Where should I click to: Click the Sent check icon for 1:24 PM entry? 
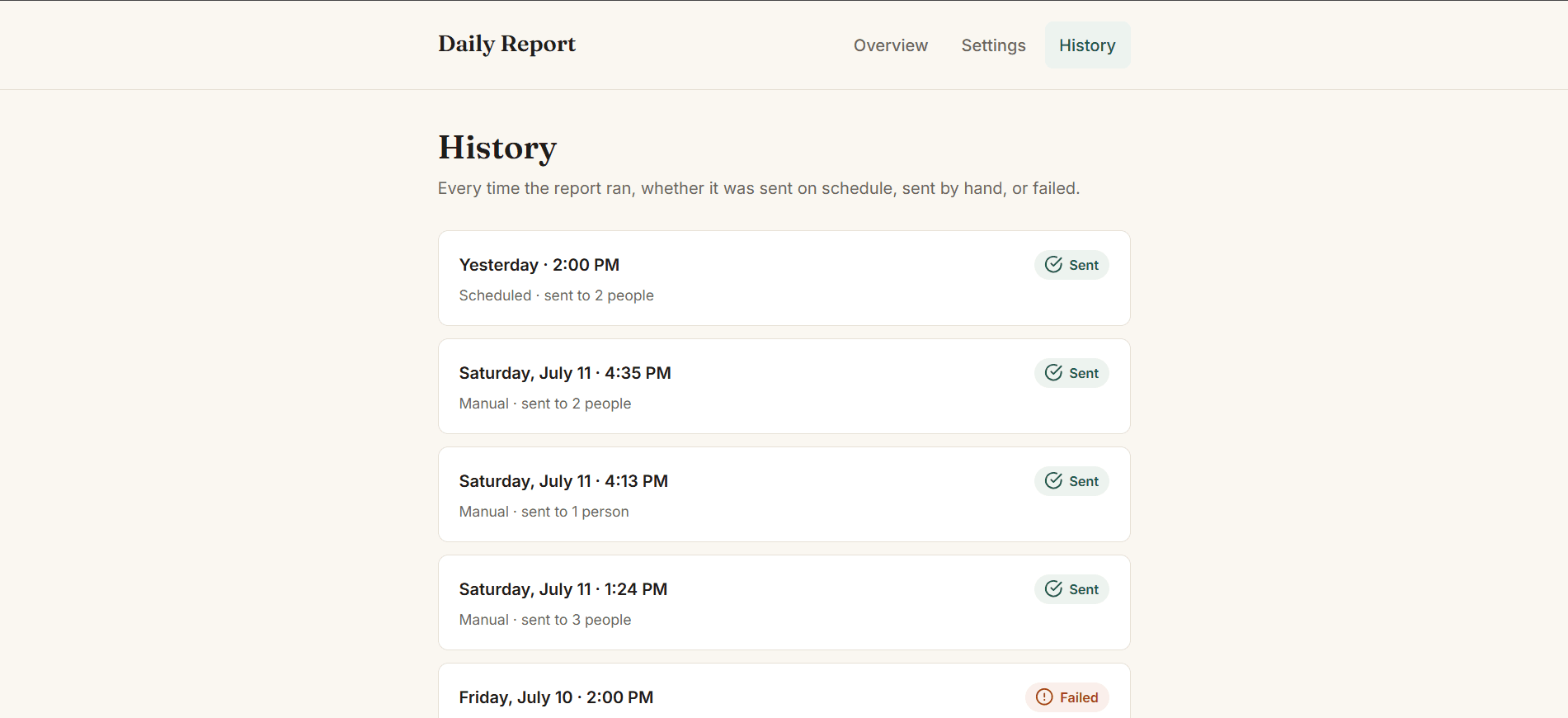click(1053, 589)
